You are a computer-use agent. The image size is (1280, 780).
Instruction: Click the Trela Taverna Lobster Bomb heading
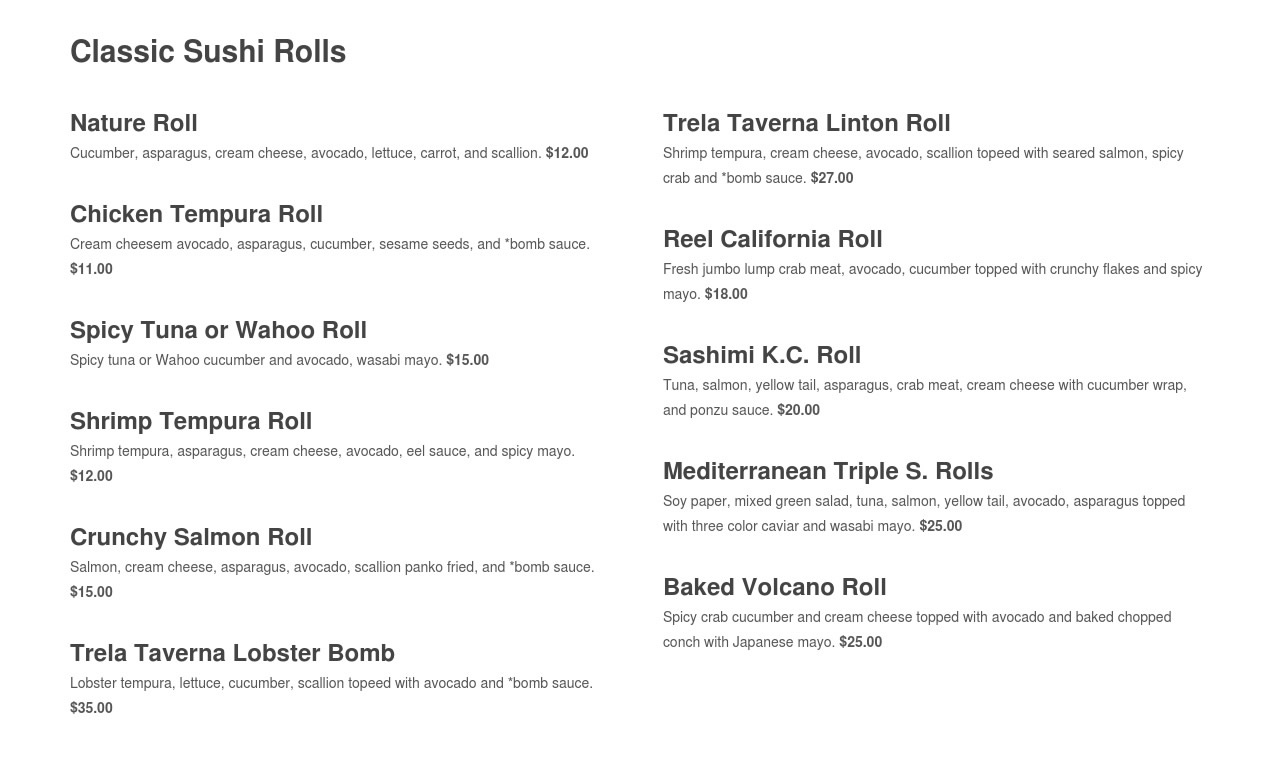click(x=232, y=653)
